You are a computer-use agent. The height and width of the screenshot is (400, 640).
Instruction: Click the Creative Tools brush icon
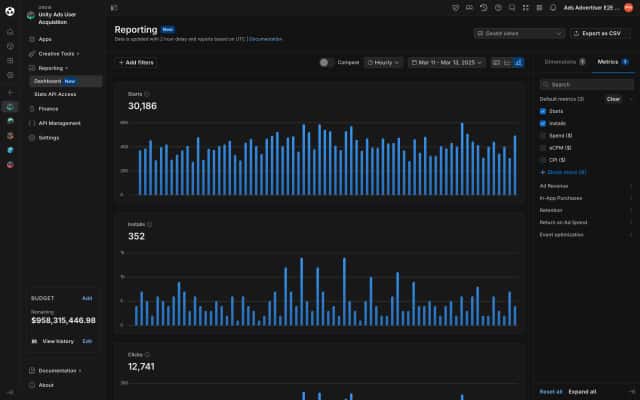pos(32,53)
